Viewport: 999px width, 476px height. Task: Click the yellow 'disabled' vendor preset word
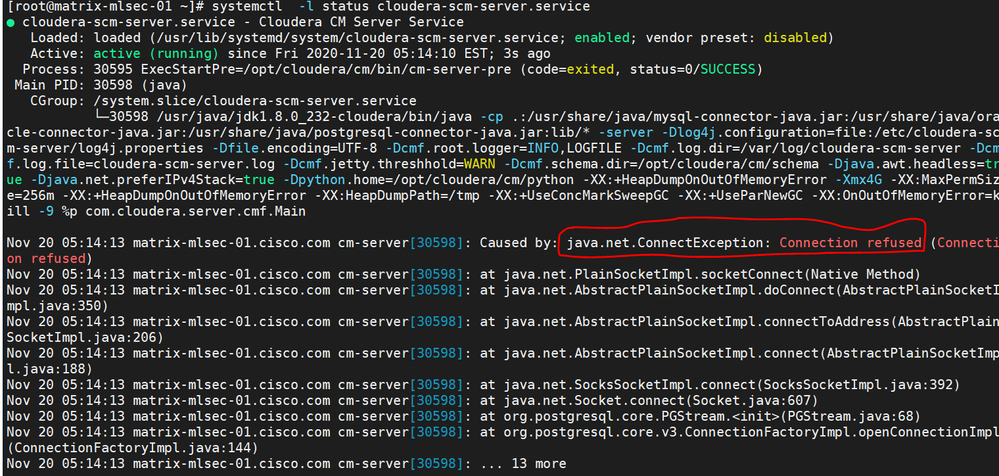point(795,38)
